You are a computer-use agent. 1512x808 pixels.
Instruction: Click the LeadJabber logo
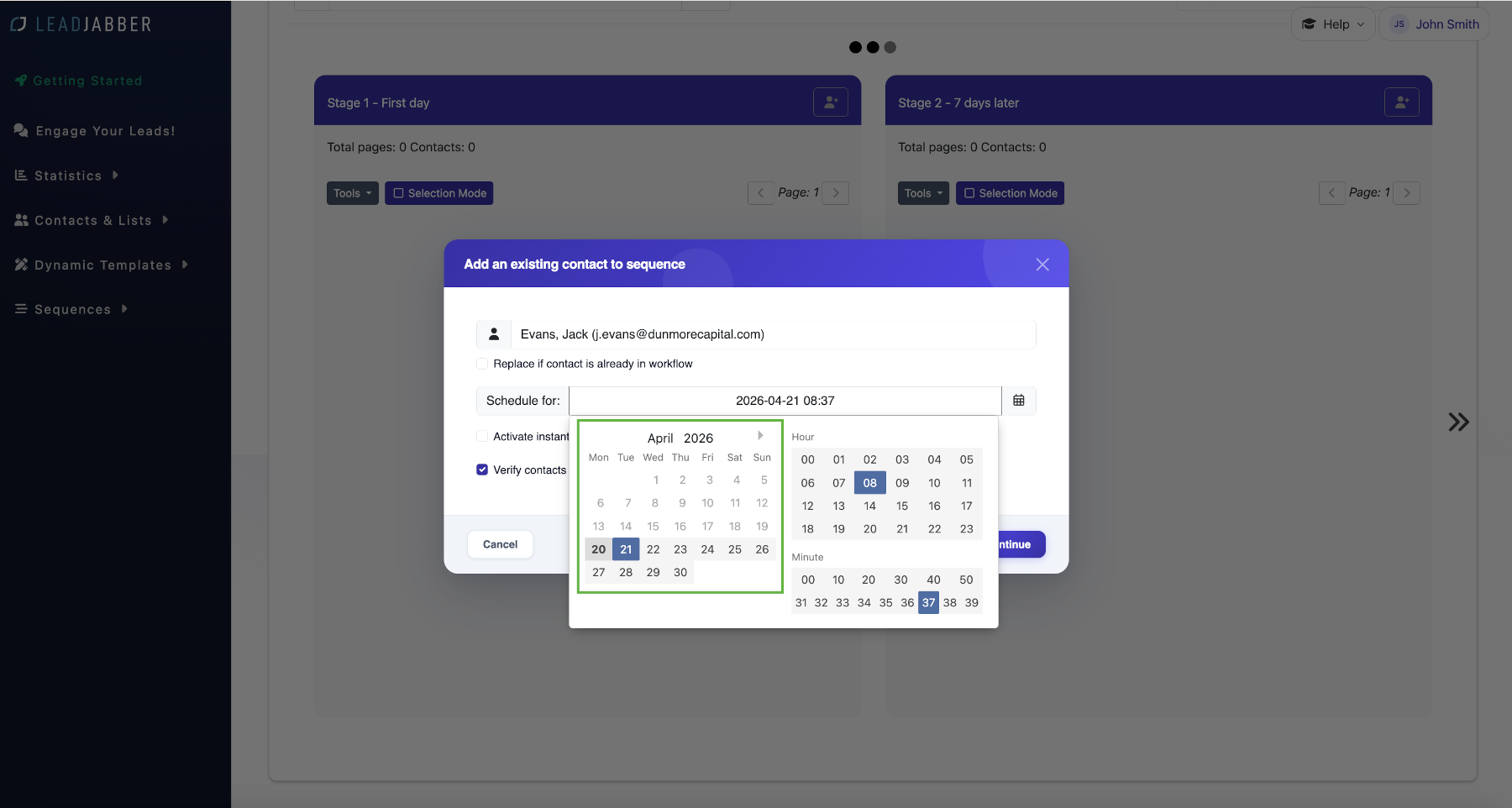[81, 24]
